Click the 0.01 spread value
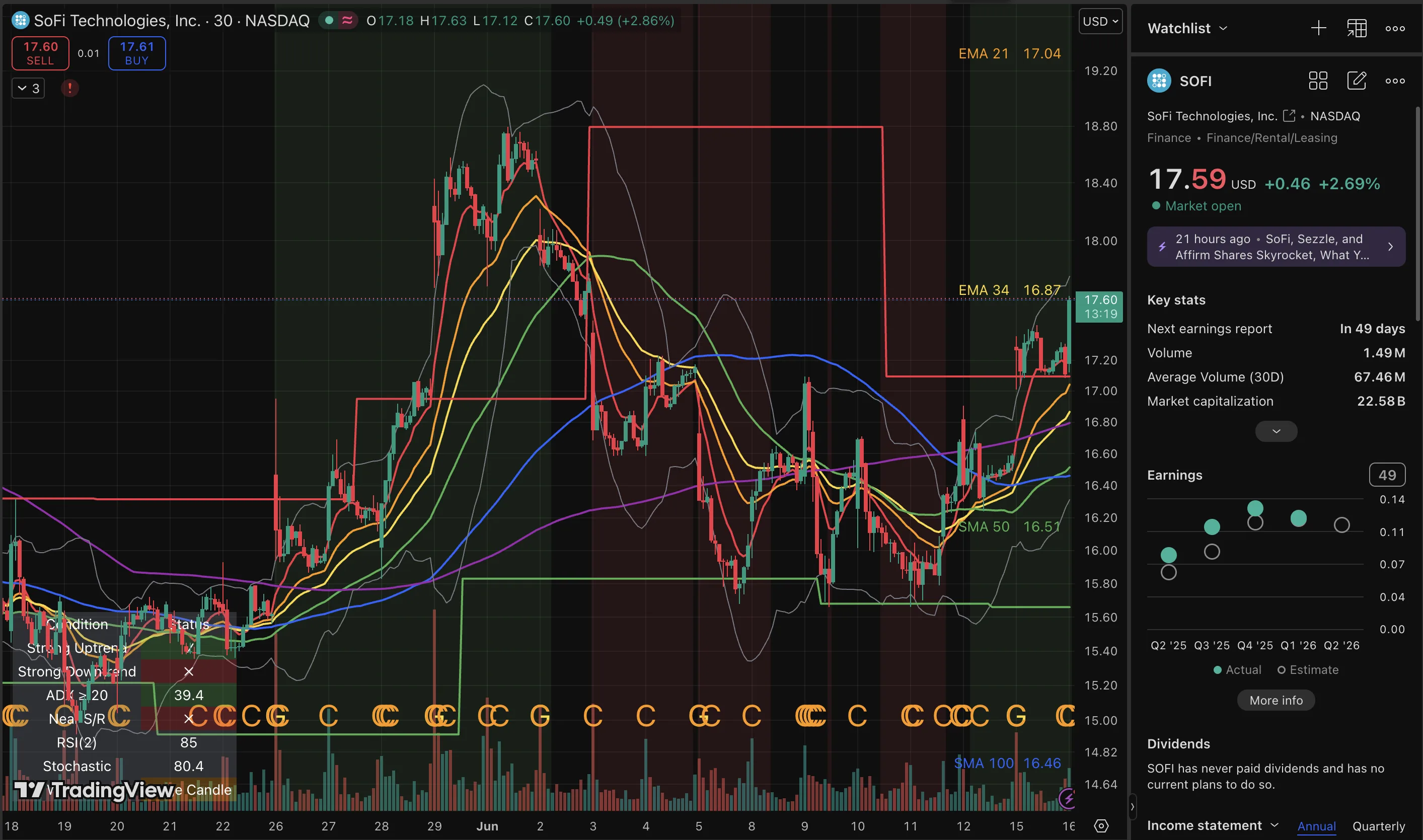The image size is (1423, 840). click(88, 53)
